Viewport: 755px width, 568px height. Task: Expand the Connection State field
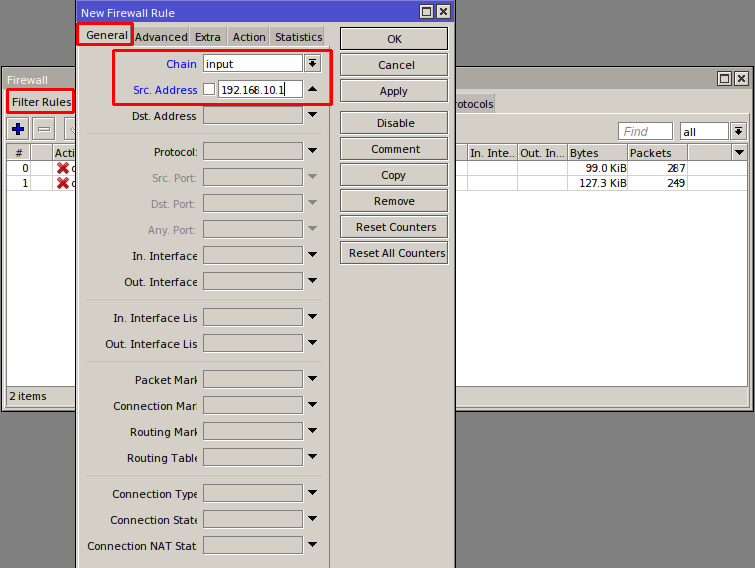point(312,519)
